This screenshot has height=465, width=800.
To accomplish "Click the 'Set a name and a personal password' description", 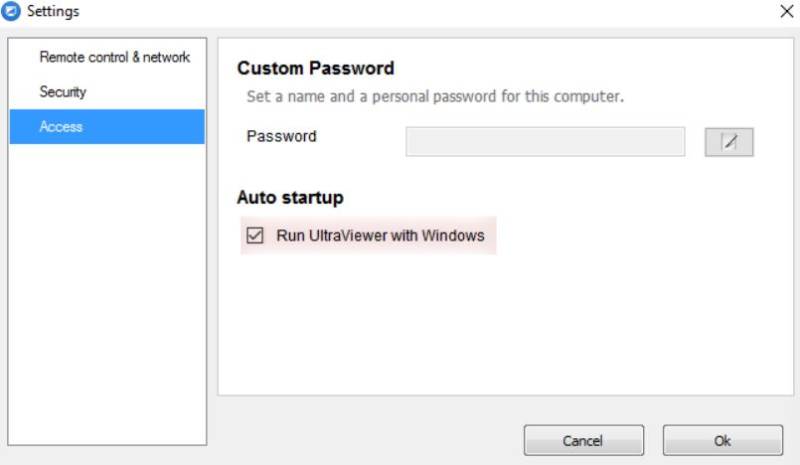I will click(x=435, y=97).
